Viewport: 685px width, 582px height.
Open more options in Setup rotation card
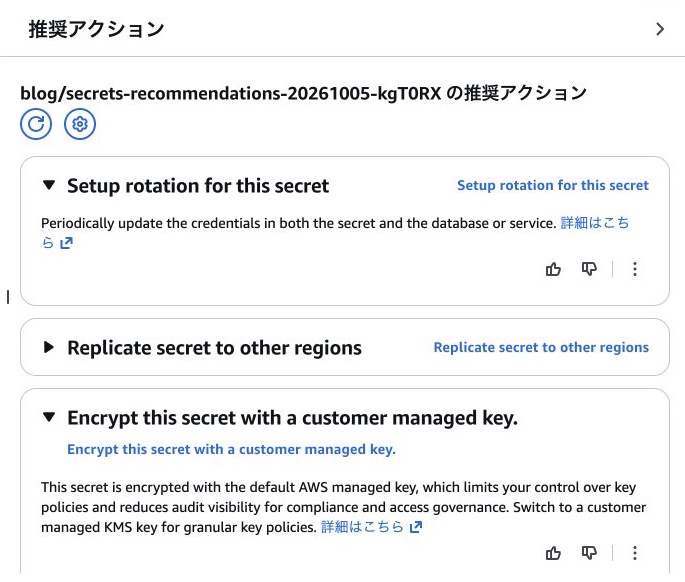point(635,269)
